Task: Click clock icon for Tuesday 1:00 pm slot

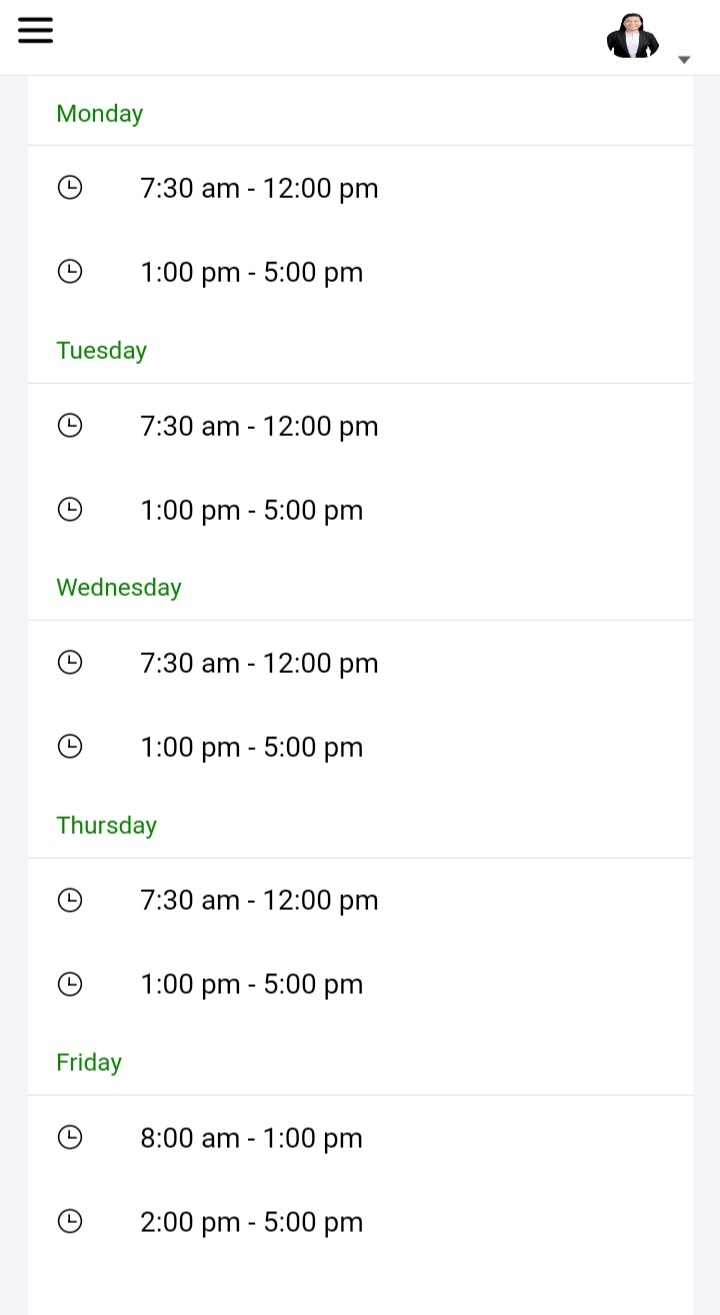Action: coord(70,509)
